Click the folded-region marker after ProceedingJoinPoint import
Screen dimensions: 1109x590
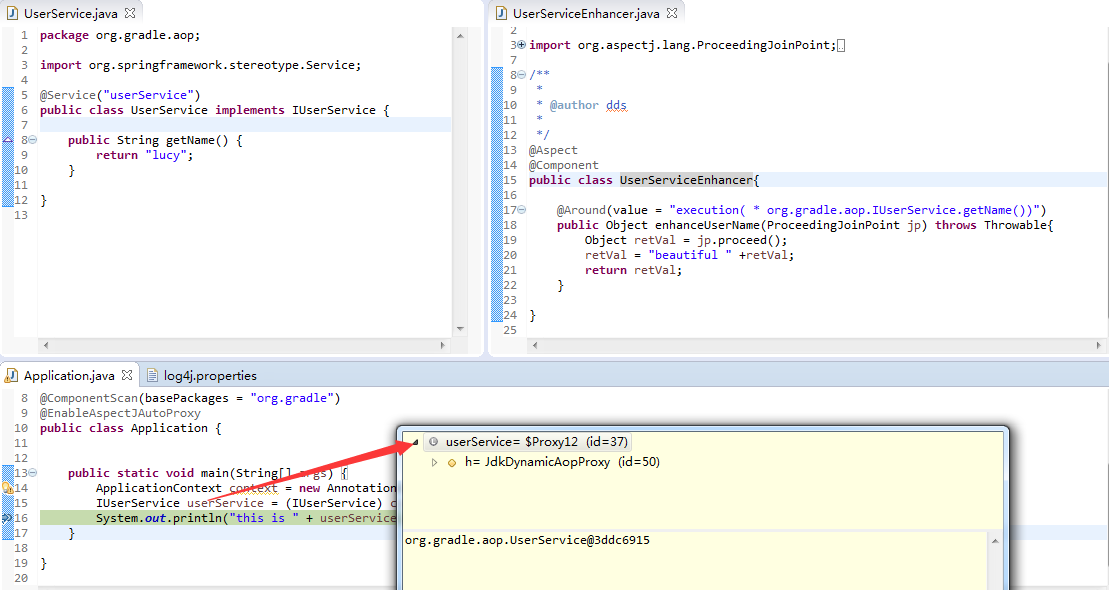[841, 45]
